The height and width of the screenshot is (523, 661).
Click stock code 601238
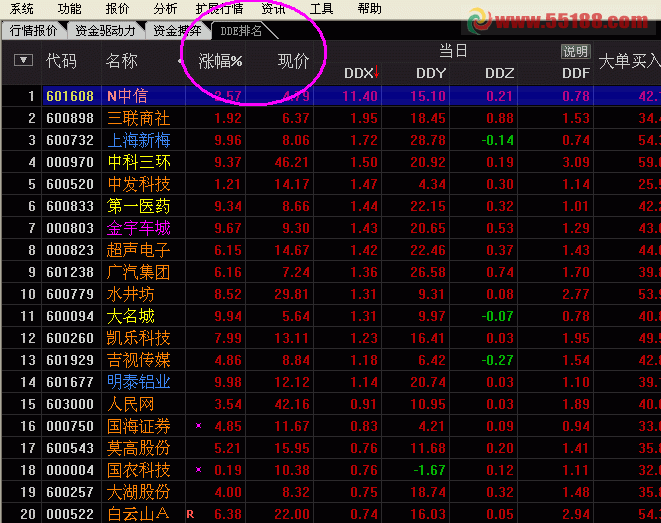70,272
